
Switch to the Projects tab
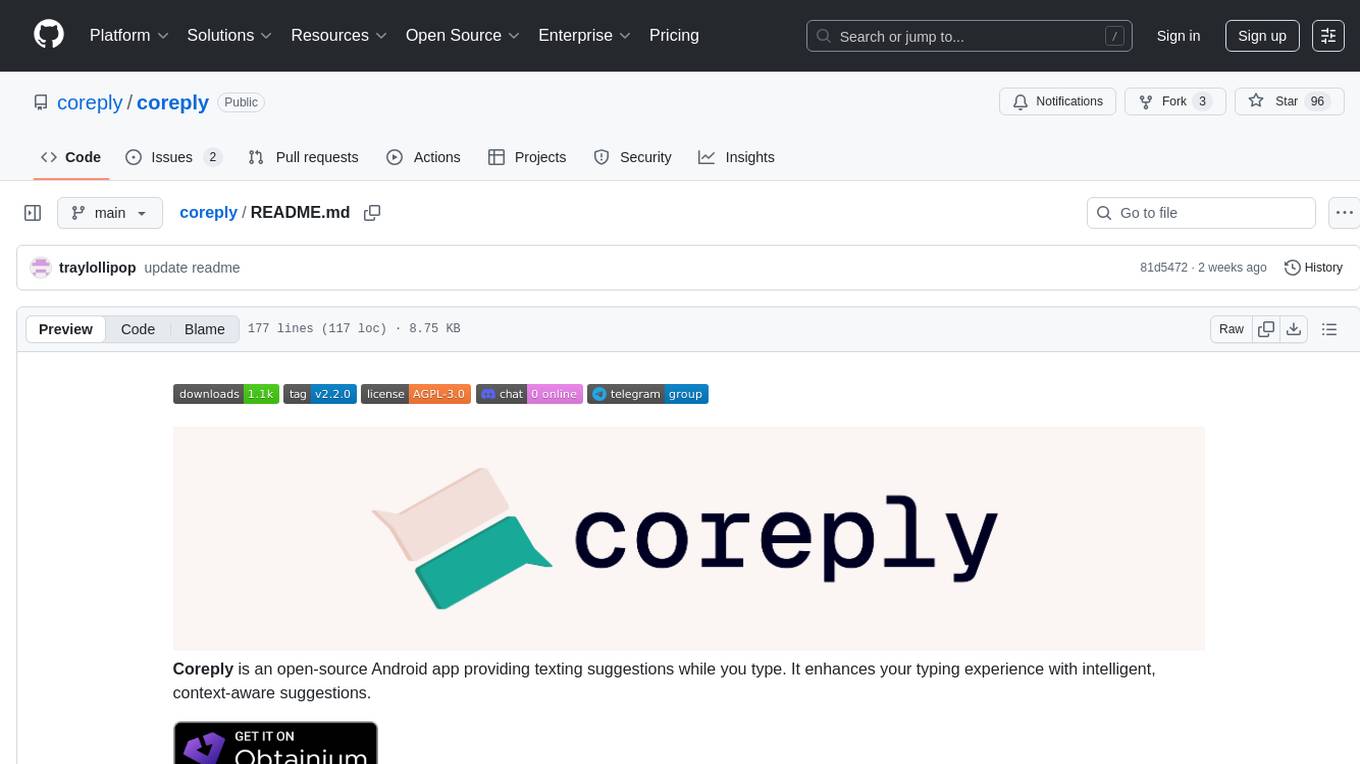click(527, 157)
